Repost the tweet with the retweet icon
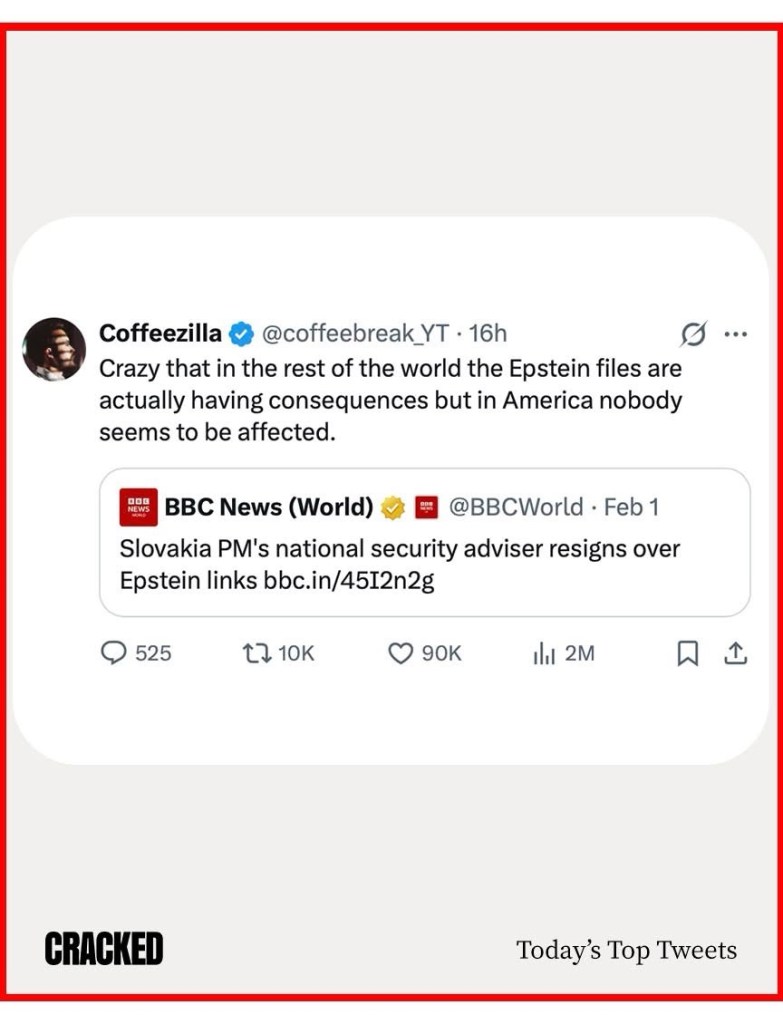 (255, 653)
